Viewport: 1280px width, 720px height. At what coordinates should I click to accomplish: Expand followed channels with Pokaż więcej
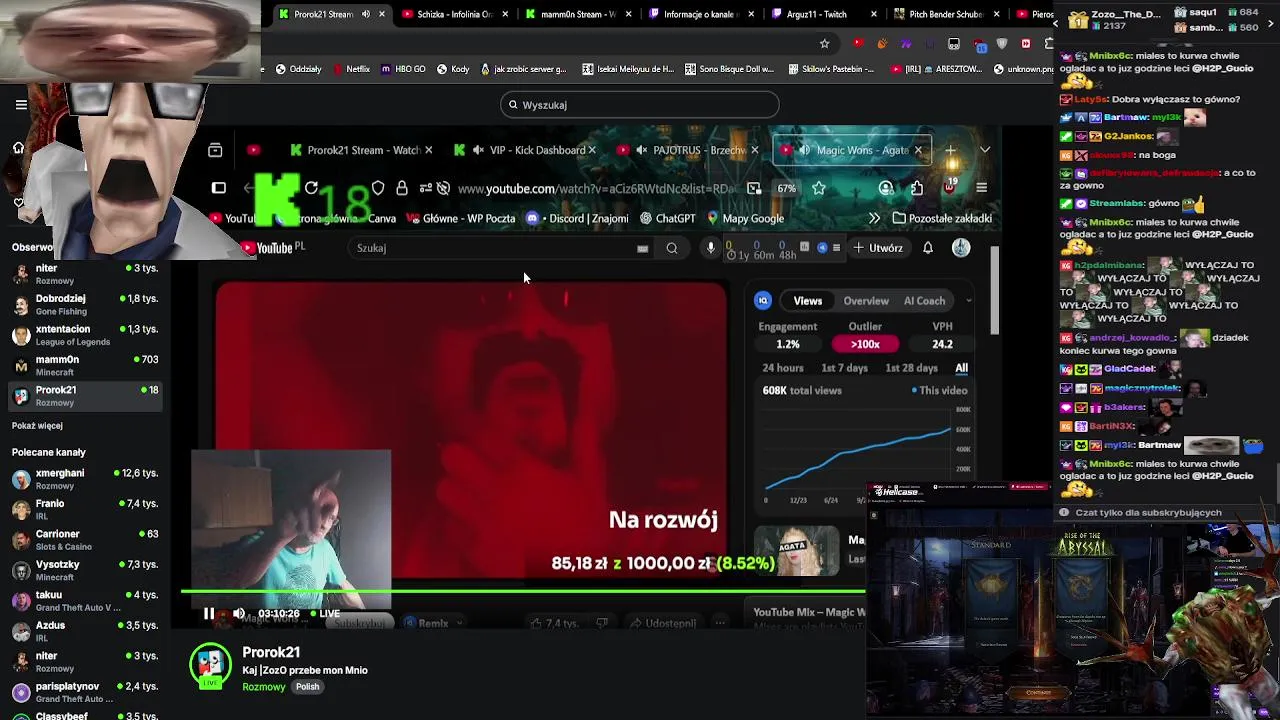[x=37, y=425]
